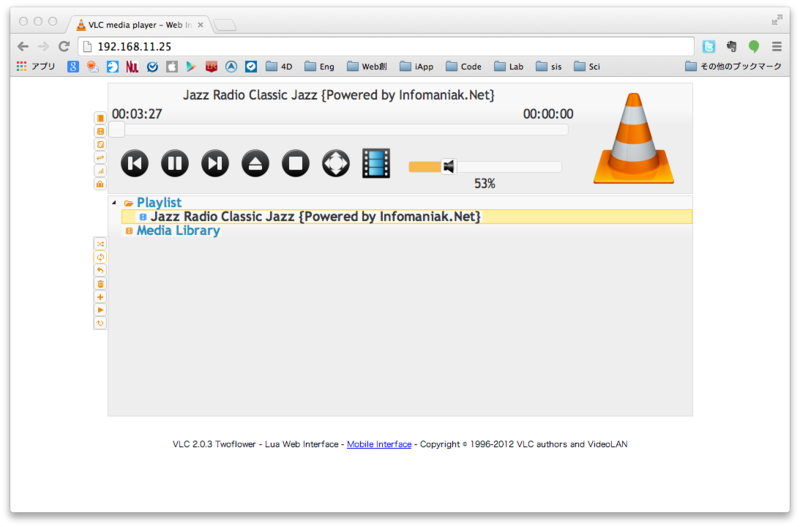
Task: Click the stream title above seek bar
Action: tap(339, 95)
